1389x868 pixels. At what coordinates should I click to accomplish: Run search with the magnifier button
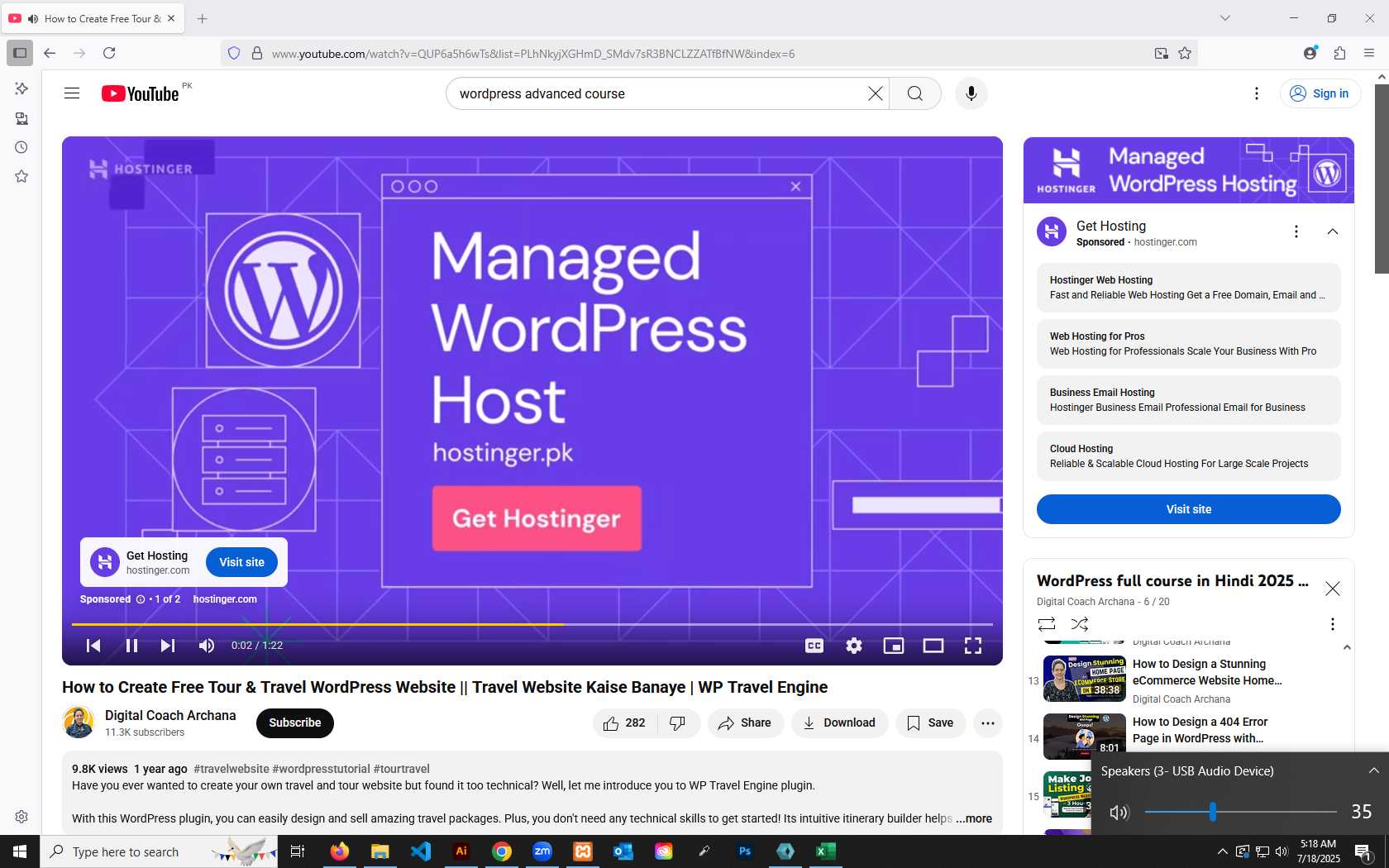[915, 93]
